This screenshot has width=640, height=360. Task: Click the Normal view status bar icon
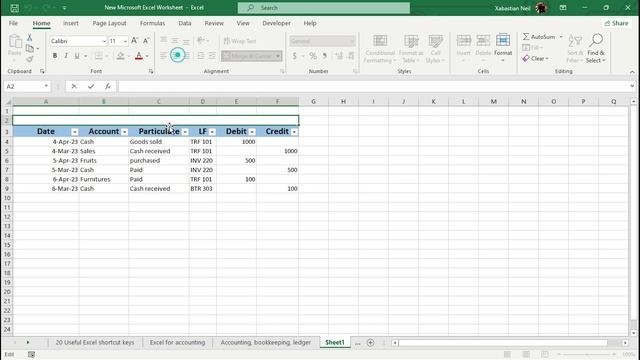point(507,354)
